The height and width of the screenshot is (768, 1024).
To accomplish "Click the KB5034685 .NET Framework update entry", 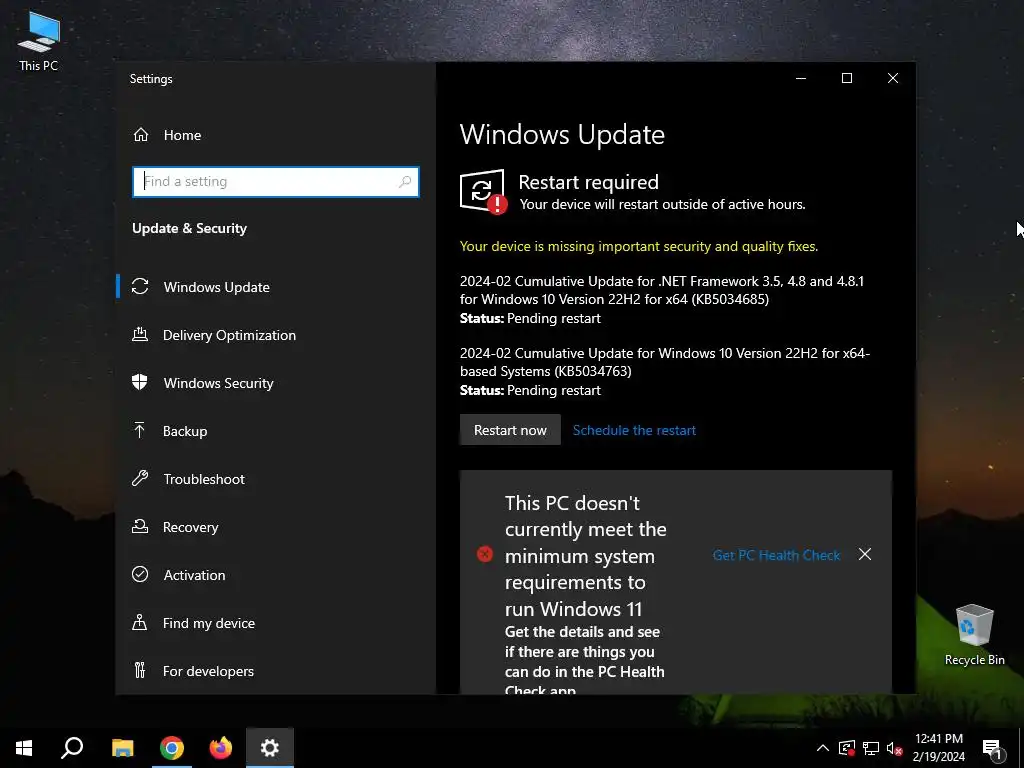I will pos(662,299).
